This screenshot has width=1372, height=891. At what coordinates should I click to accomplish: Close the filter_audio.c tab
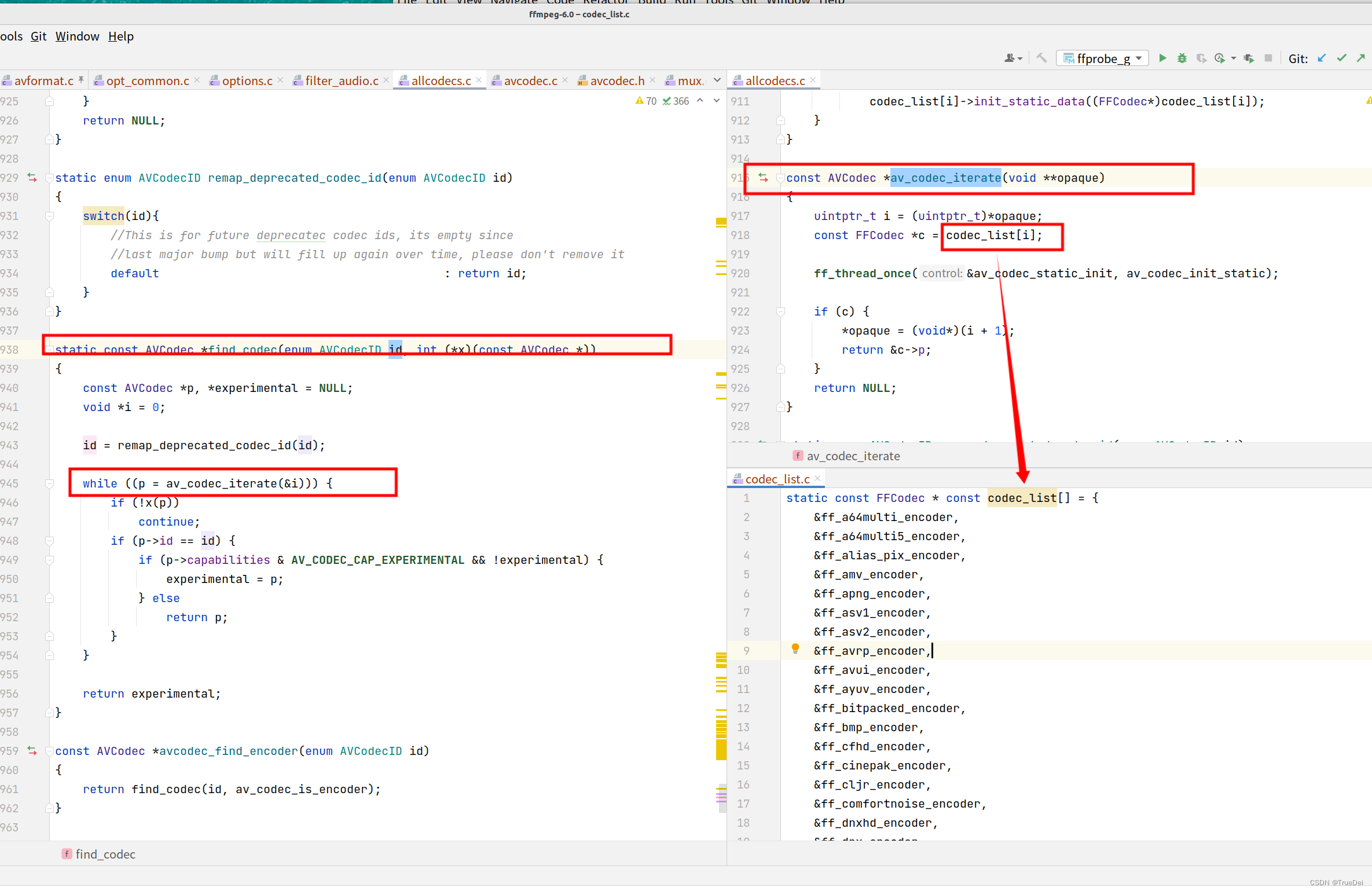[x=386, y=80]
